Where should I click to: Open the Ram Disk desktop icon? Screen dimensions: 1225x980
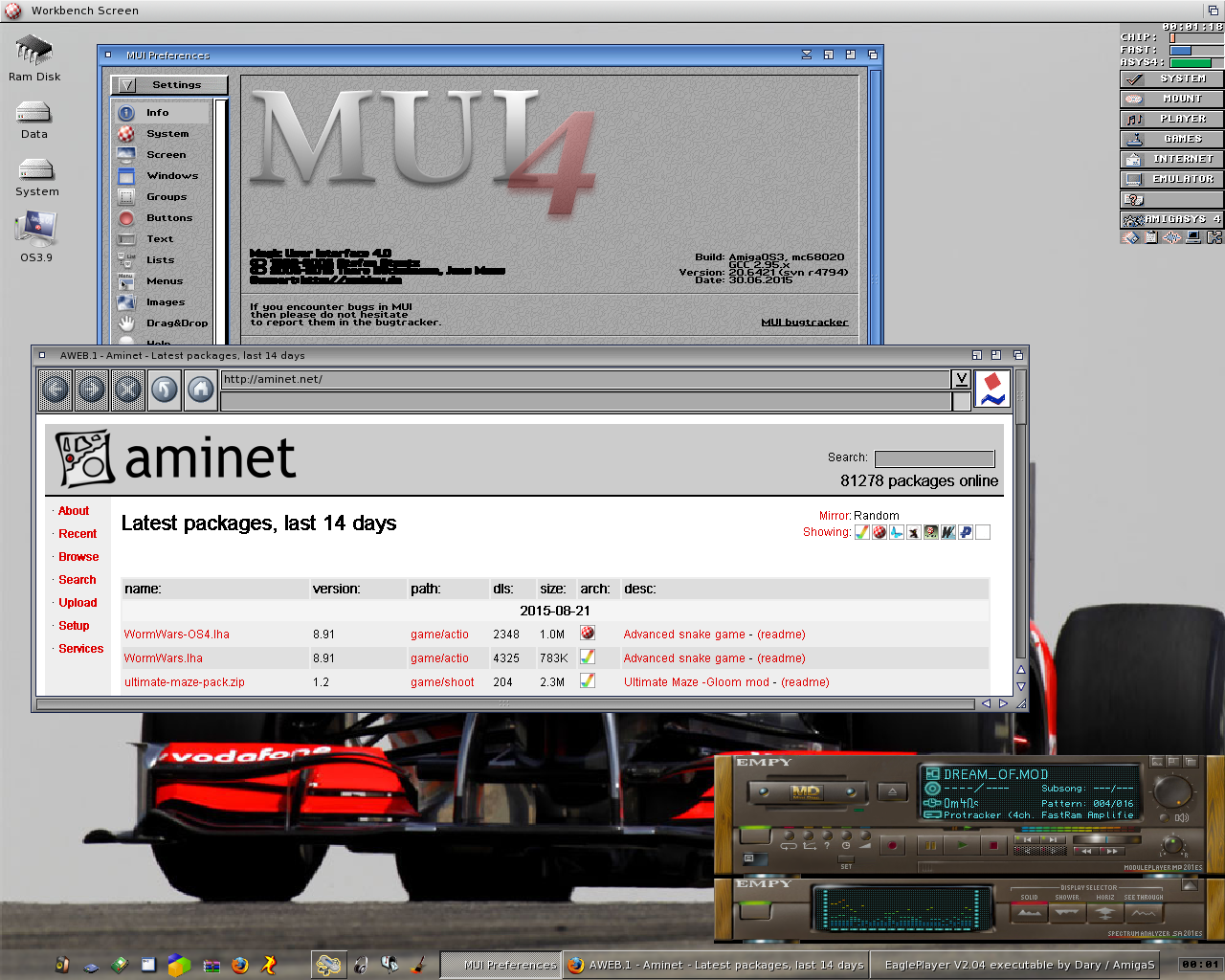tap(34, 51)
